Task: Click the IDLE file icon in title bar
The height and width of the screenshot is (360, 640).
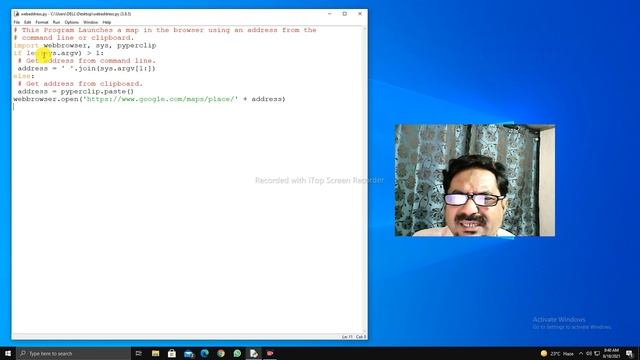Action: point(17,14)
